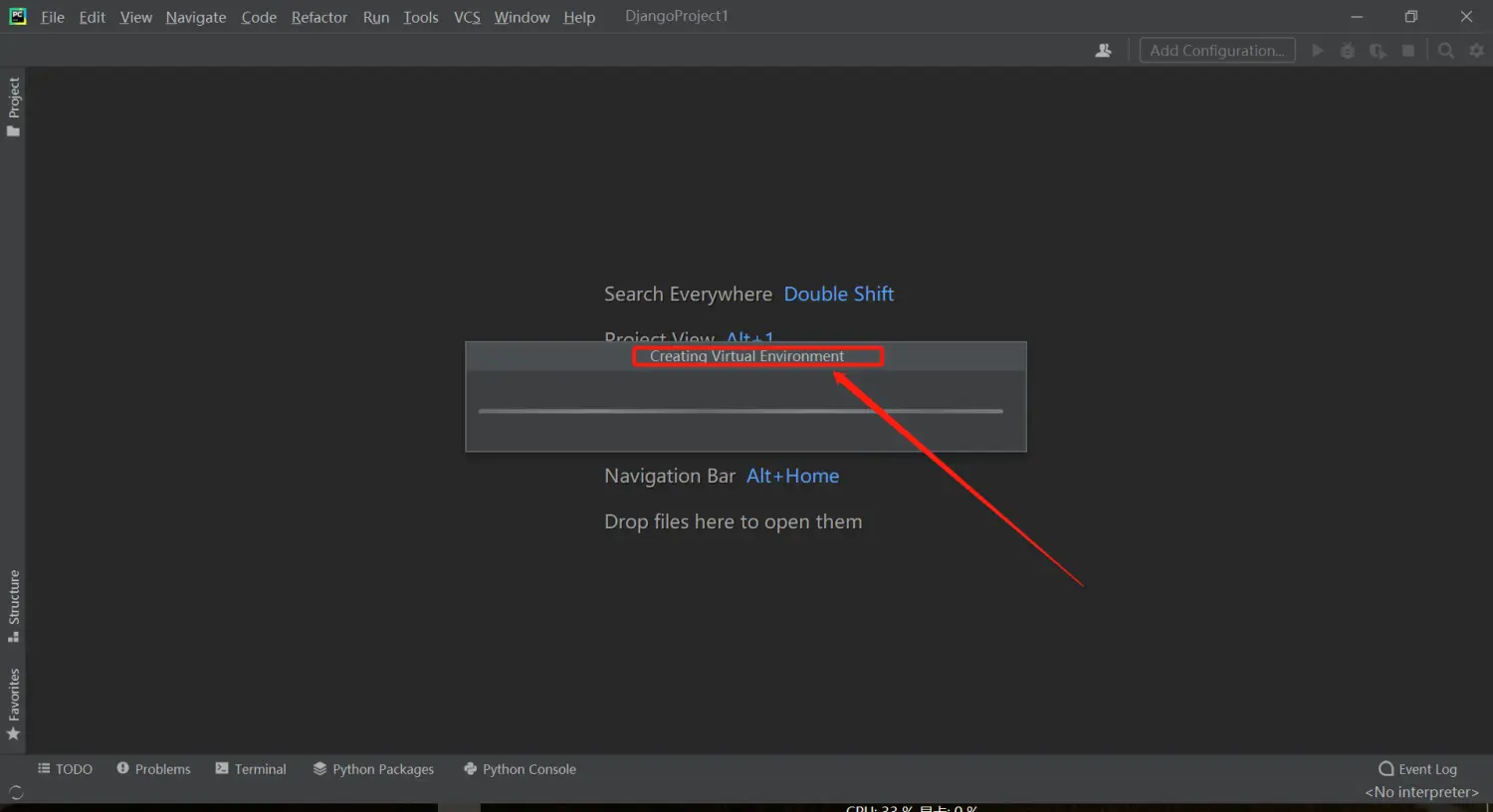Screen dimensions: 1493x812
Task: Click the Run with Coverage icon
Action: [1378, 51]
